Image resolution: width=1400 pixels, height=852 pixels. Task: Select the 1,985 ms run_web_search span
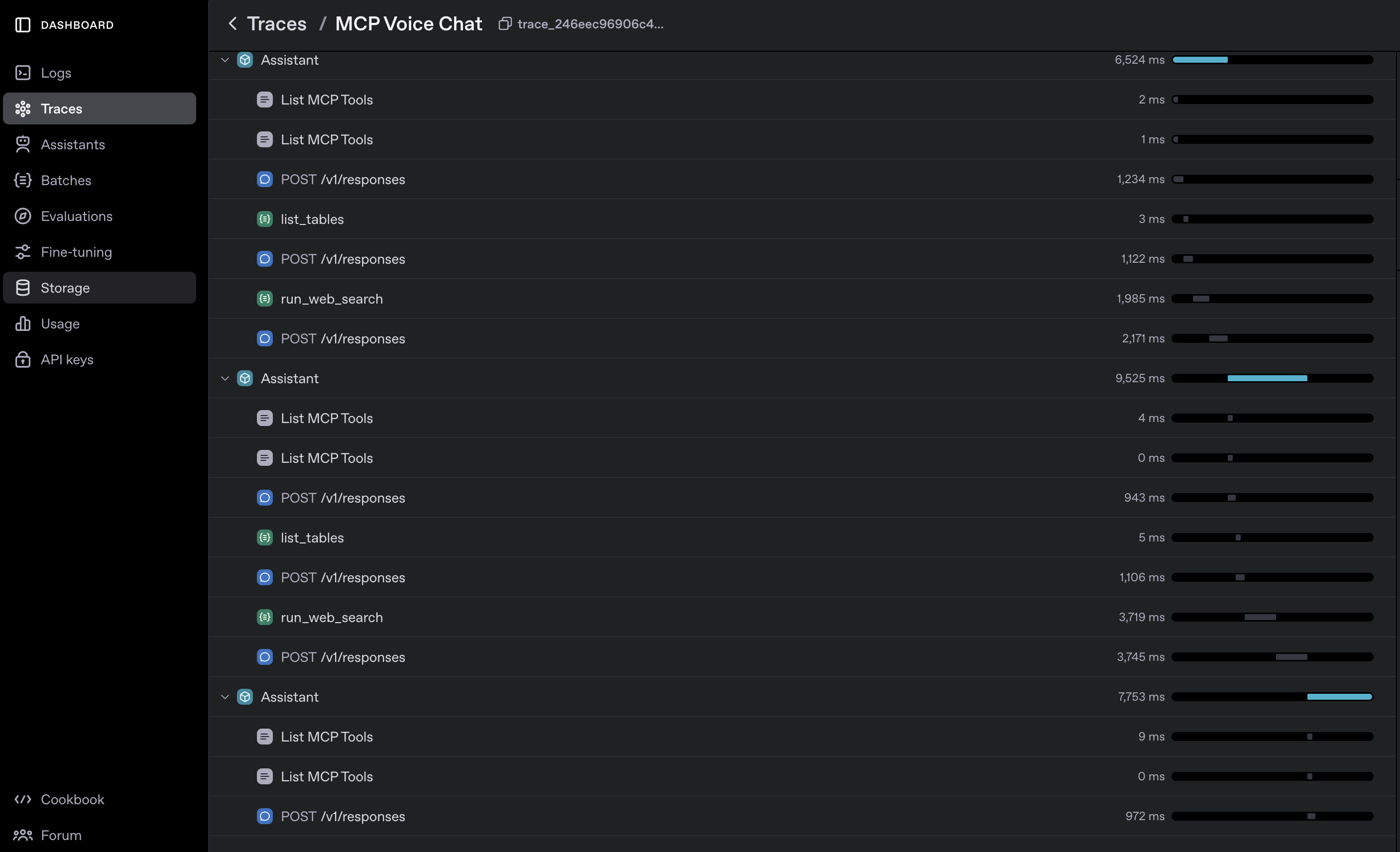pos(331,299)
